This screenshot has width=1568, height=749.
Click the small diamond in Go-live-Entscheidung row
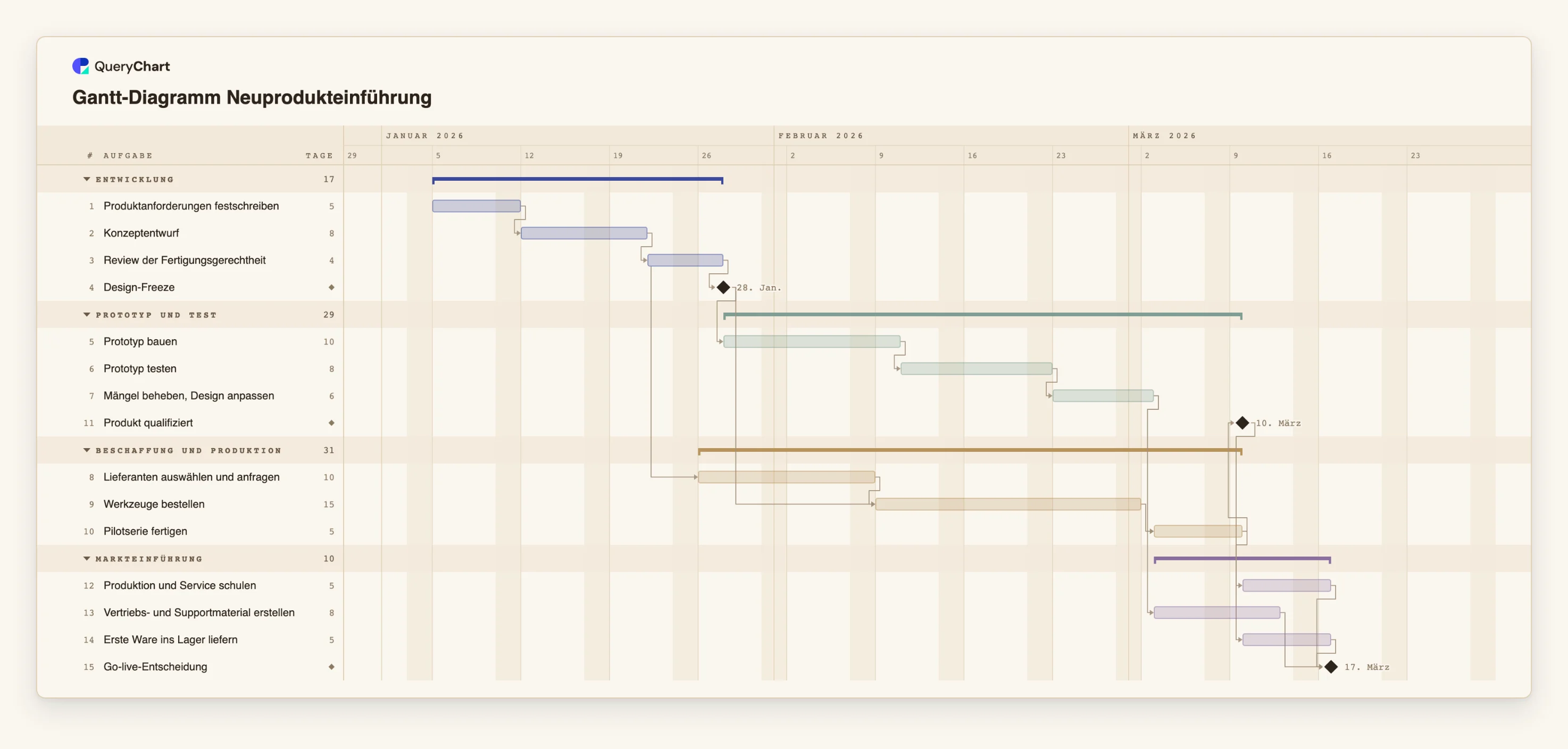tap(332, 667)
